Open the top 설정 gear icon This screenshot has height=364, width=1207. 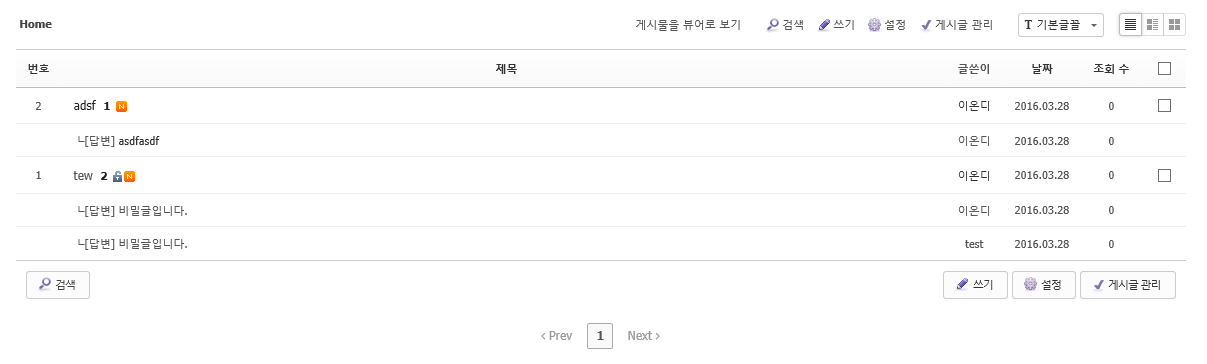pos(874,25)
